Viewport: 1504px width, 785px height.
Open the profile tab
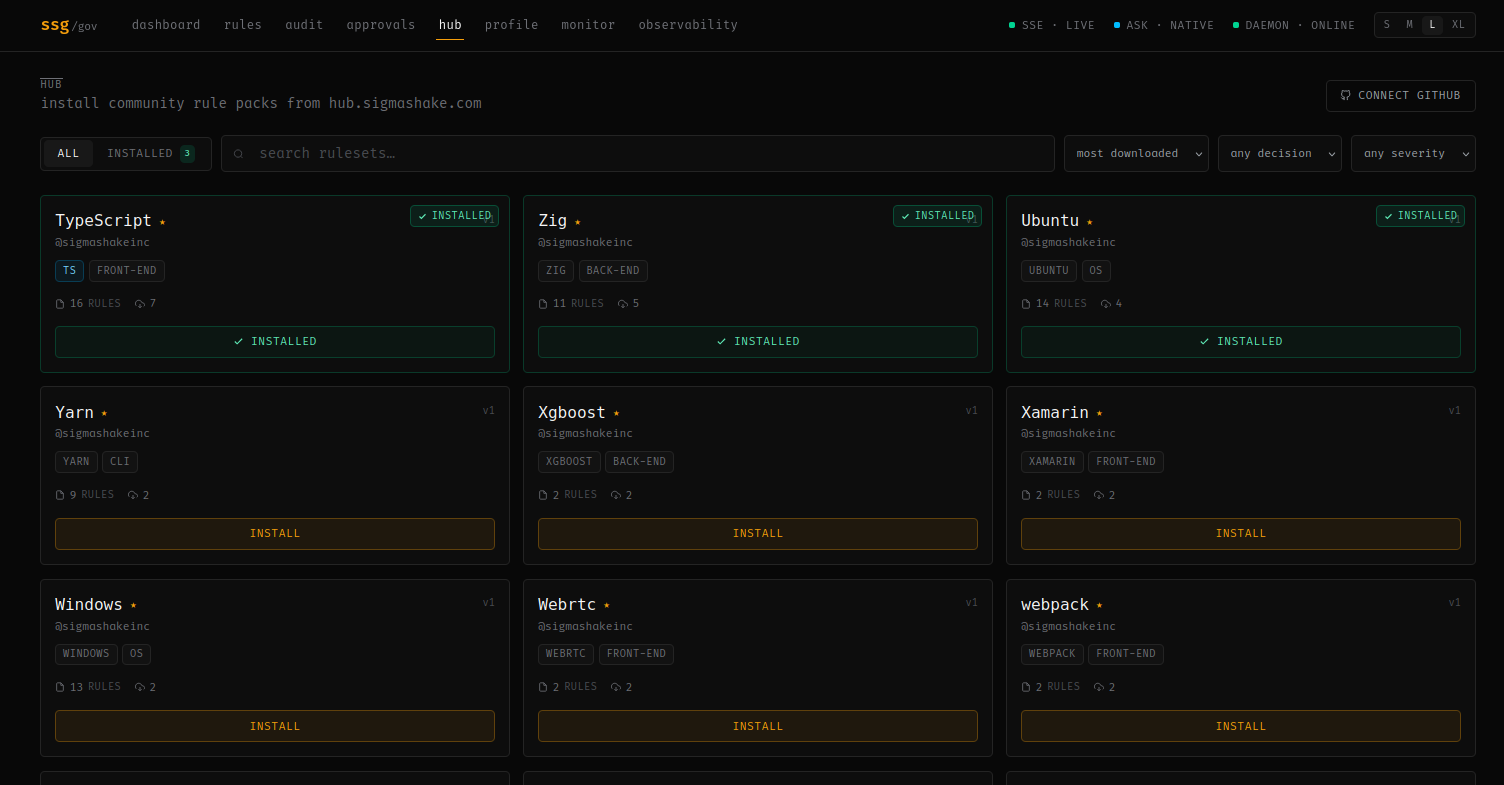(512, 25)
